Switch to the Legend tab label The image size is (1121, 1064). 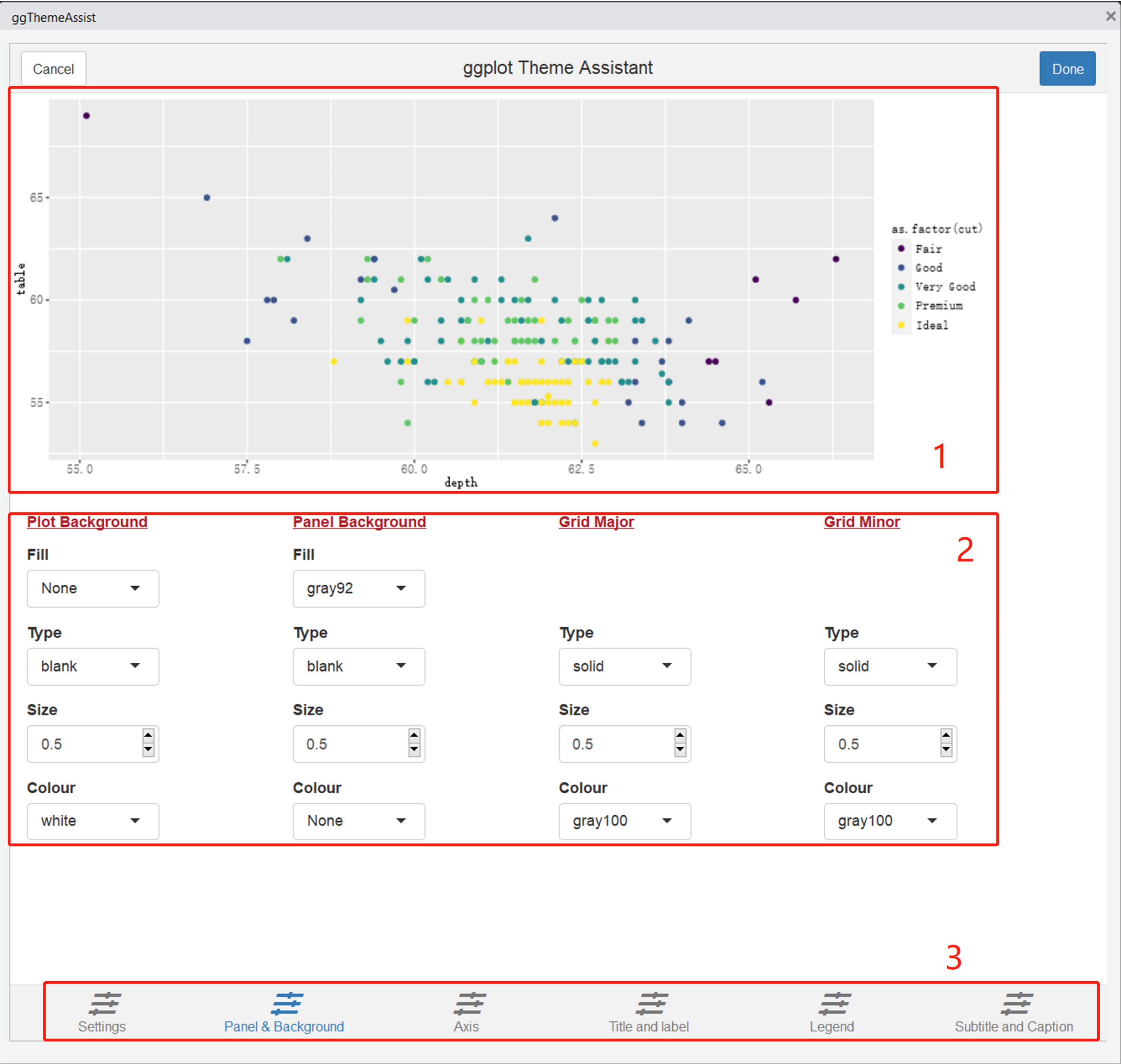(831, 1027)
